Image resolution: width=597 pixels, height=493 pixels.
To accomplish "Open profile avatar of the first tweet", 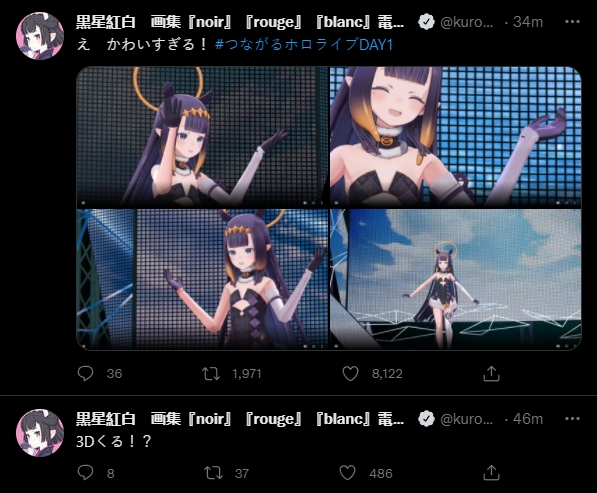I will [x=40, y=35].
